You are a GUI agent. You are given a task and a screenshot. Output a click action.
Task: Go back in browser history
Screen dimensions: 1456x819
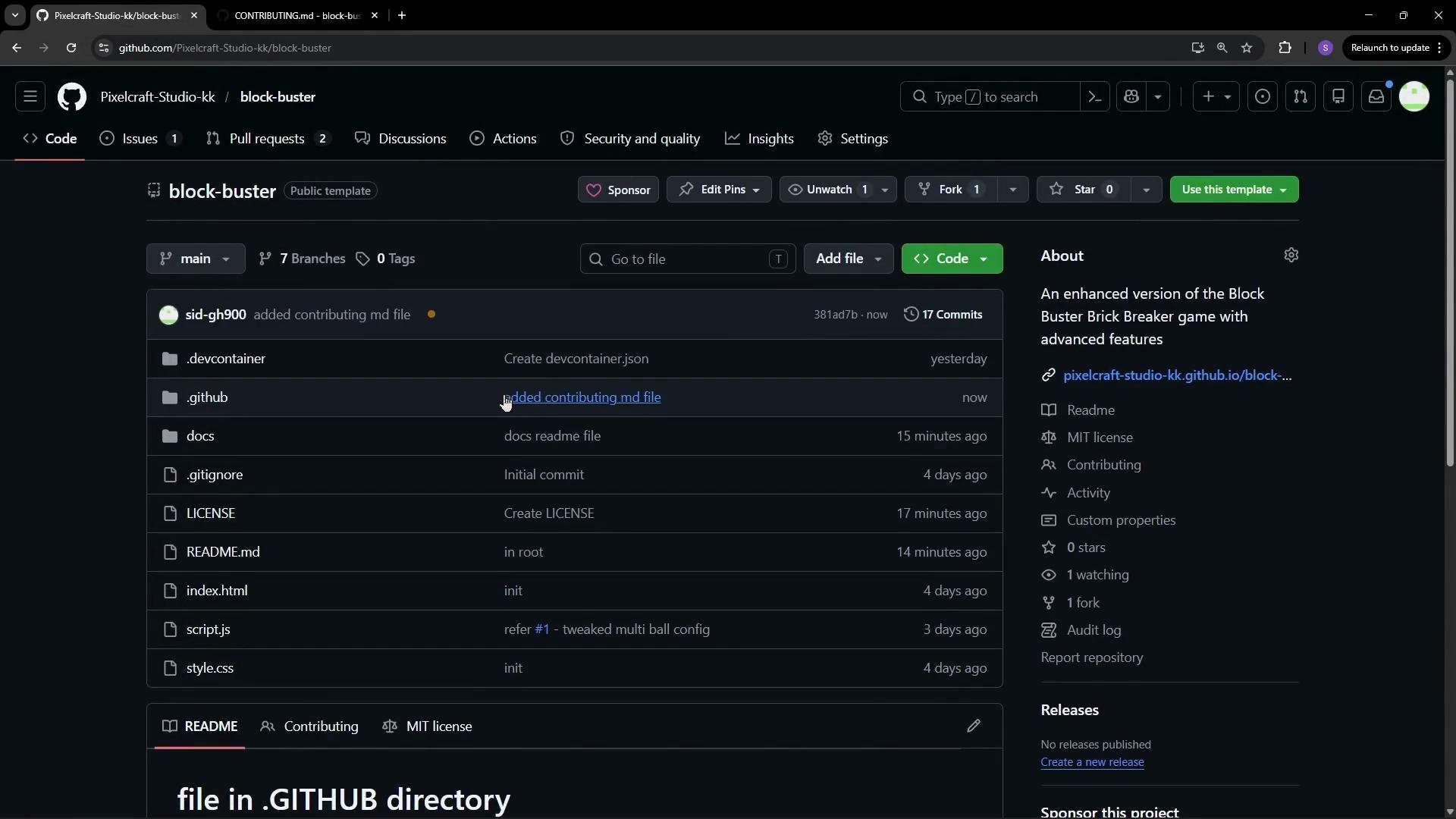point(17,48)
